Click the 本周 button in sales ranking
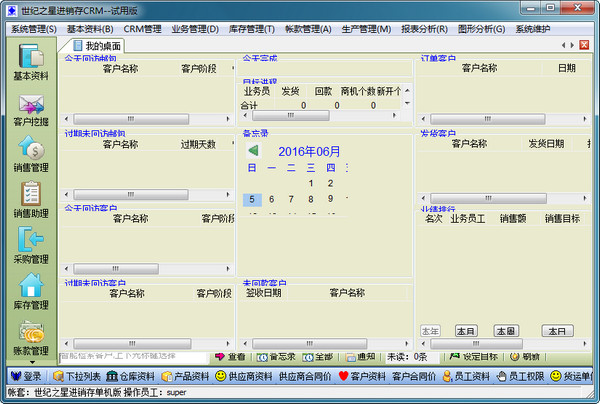 click(504, 331)
